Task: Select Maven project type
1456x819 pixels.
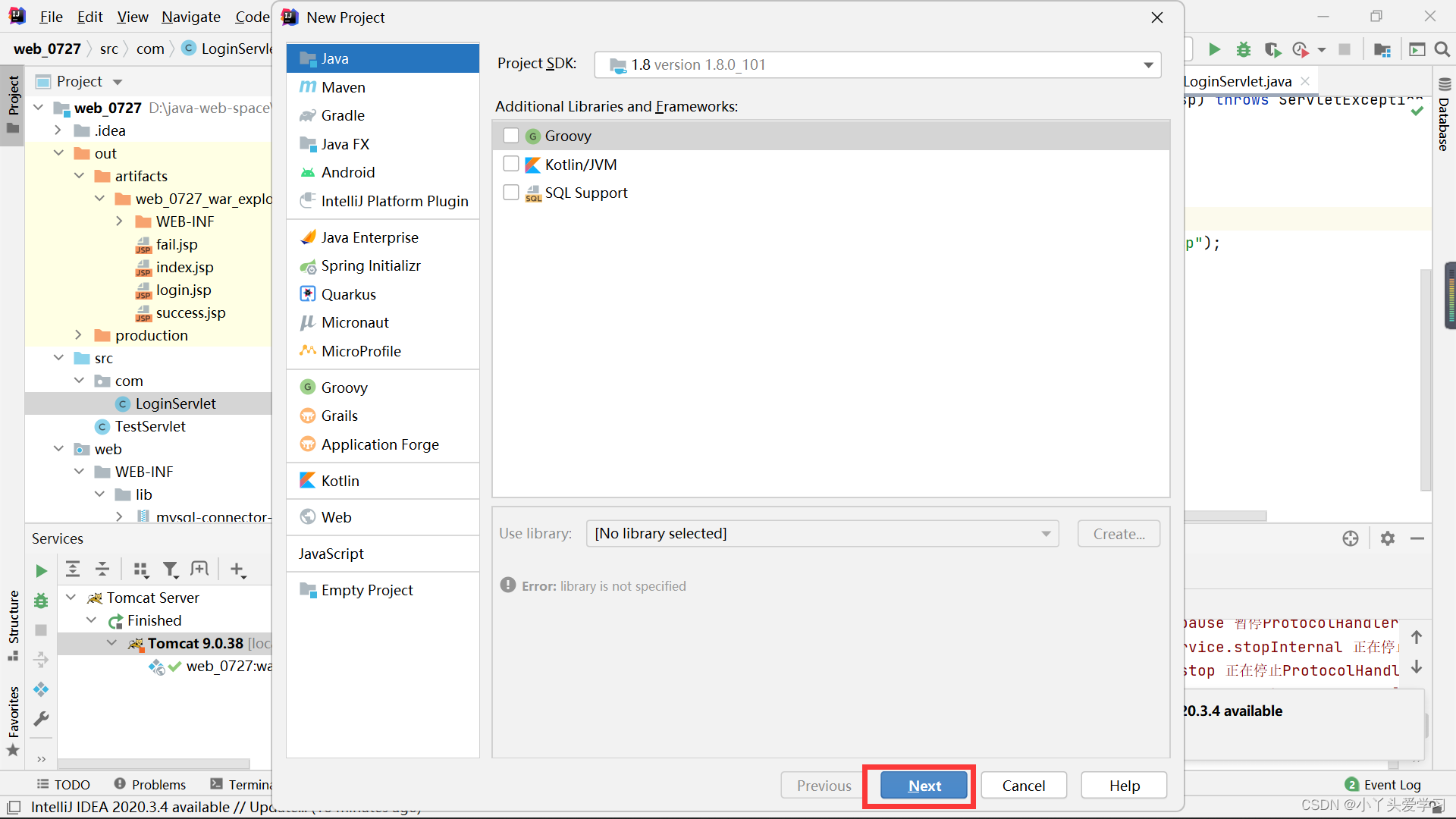Action: 383,87
